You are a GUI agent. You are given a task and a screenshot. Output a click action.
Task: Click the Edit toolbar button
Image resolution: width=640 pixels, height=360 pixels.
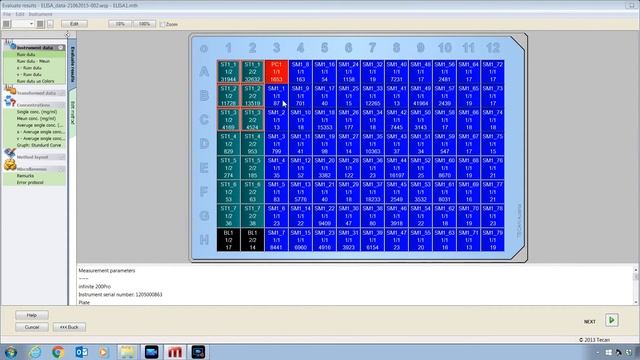tap(74, 24)
